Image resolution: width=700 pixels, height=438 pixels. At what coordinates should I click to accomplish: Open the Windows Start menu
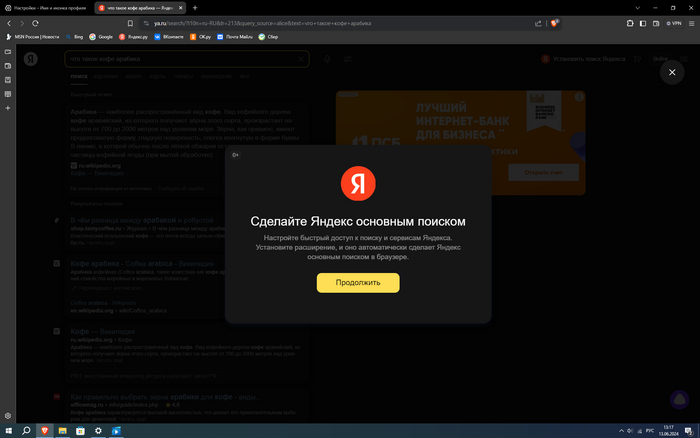[8, 431]
